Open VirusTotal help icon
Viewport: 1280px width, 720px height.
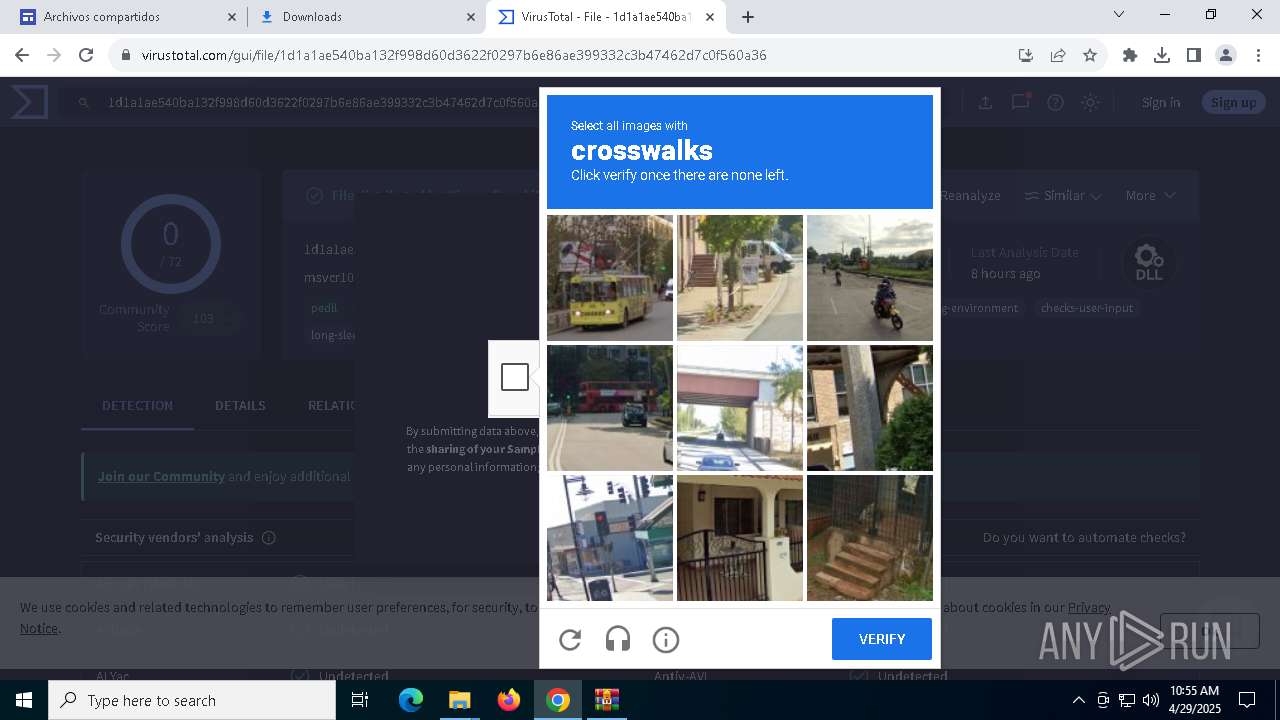1055,102
